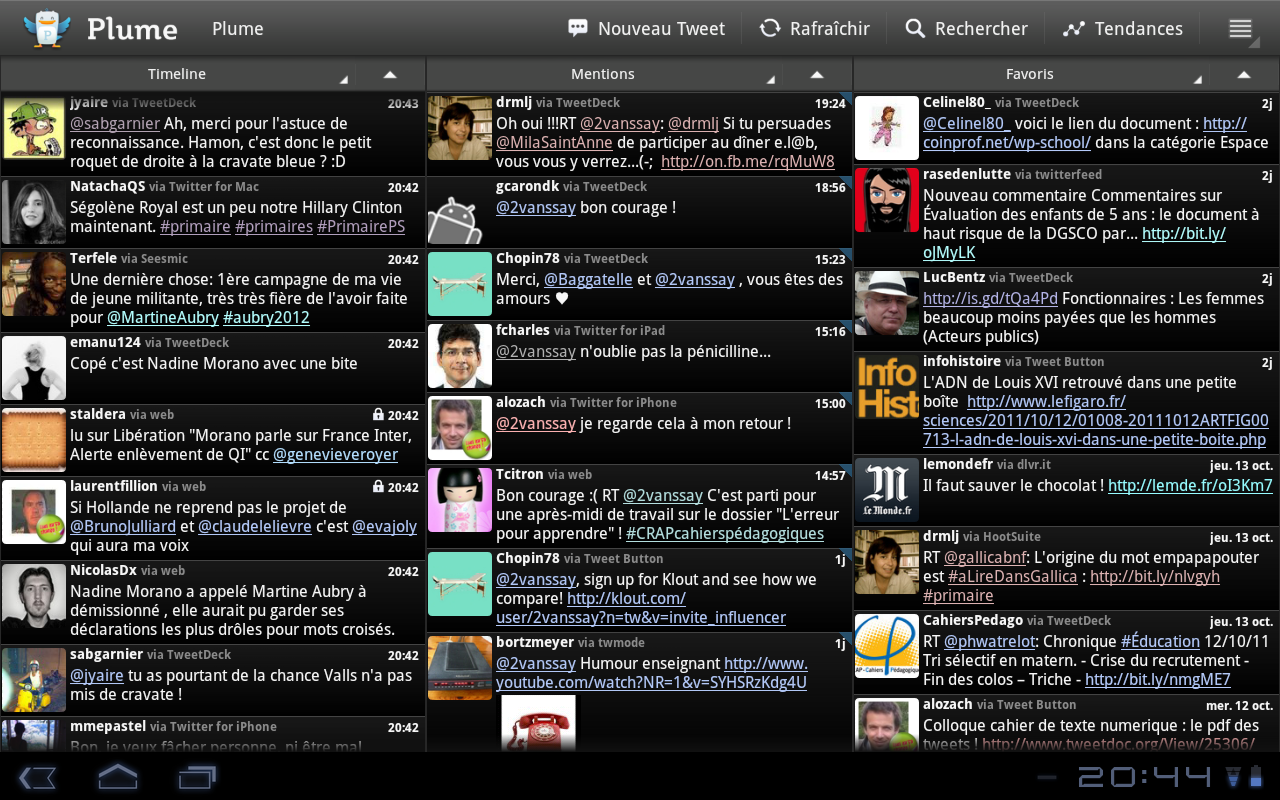The image size is (1280, 800).
Task: Select emanu124's tweet about Copé
Action: pyautogui.click(x=213, y=368)
